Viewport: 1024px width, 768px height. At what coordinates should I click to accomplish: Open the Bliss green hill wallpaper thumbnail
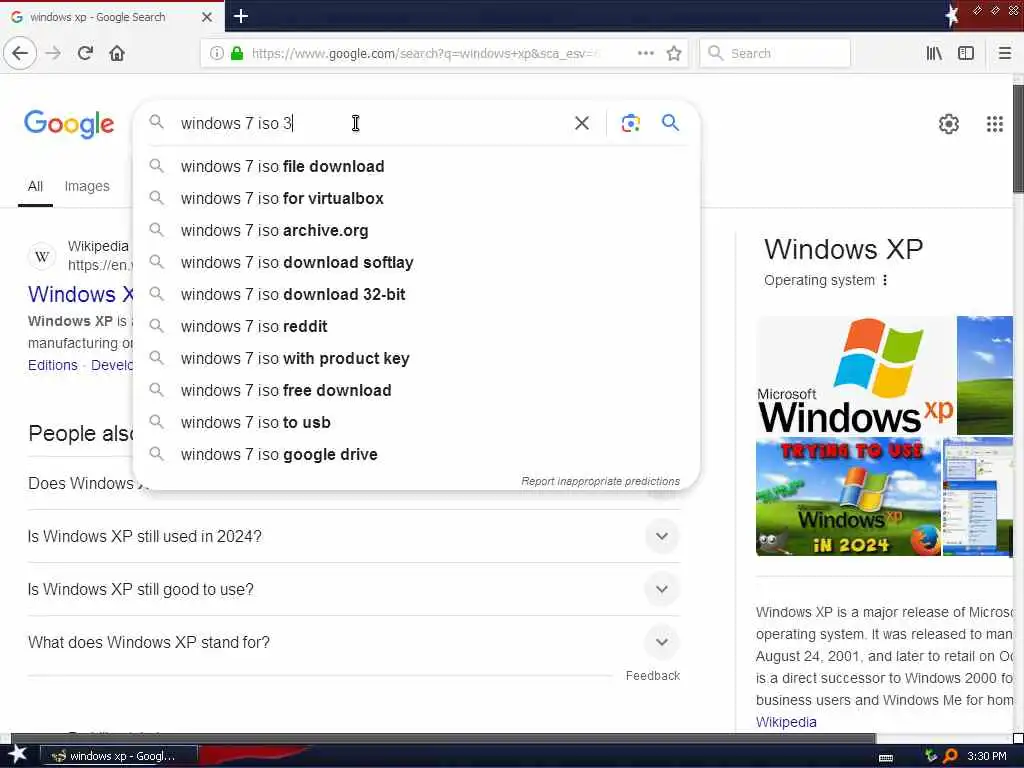coord(985,376)
